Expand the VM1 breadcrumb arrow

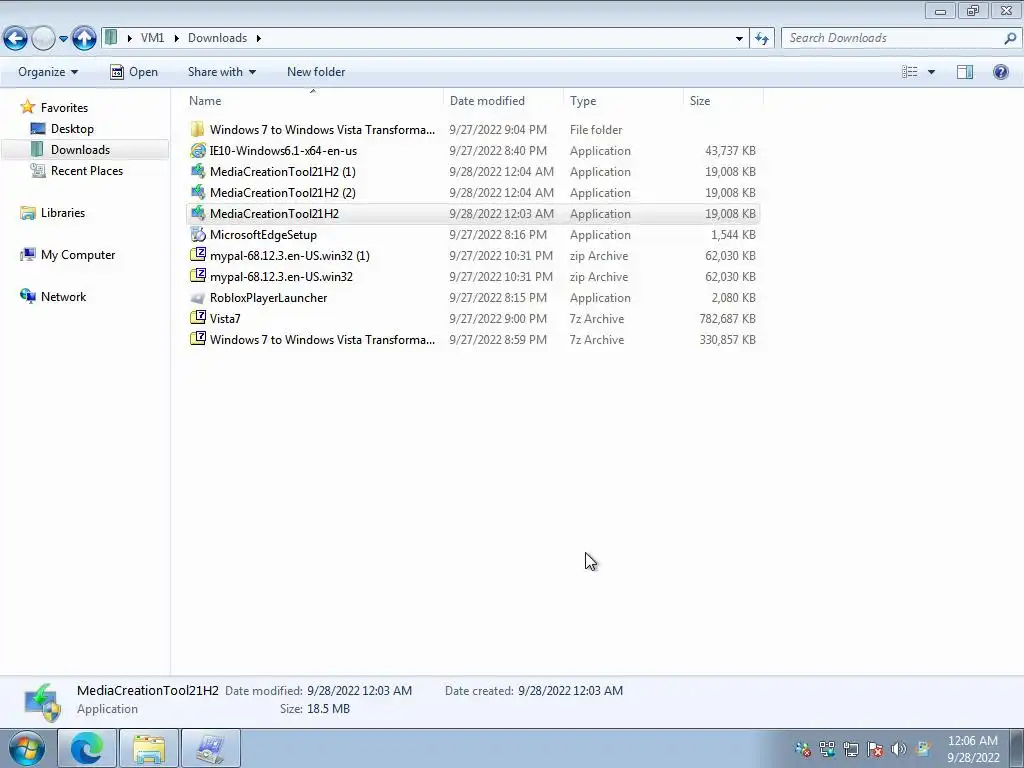(176, 39)
